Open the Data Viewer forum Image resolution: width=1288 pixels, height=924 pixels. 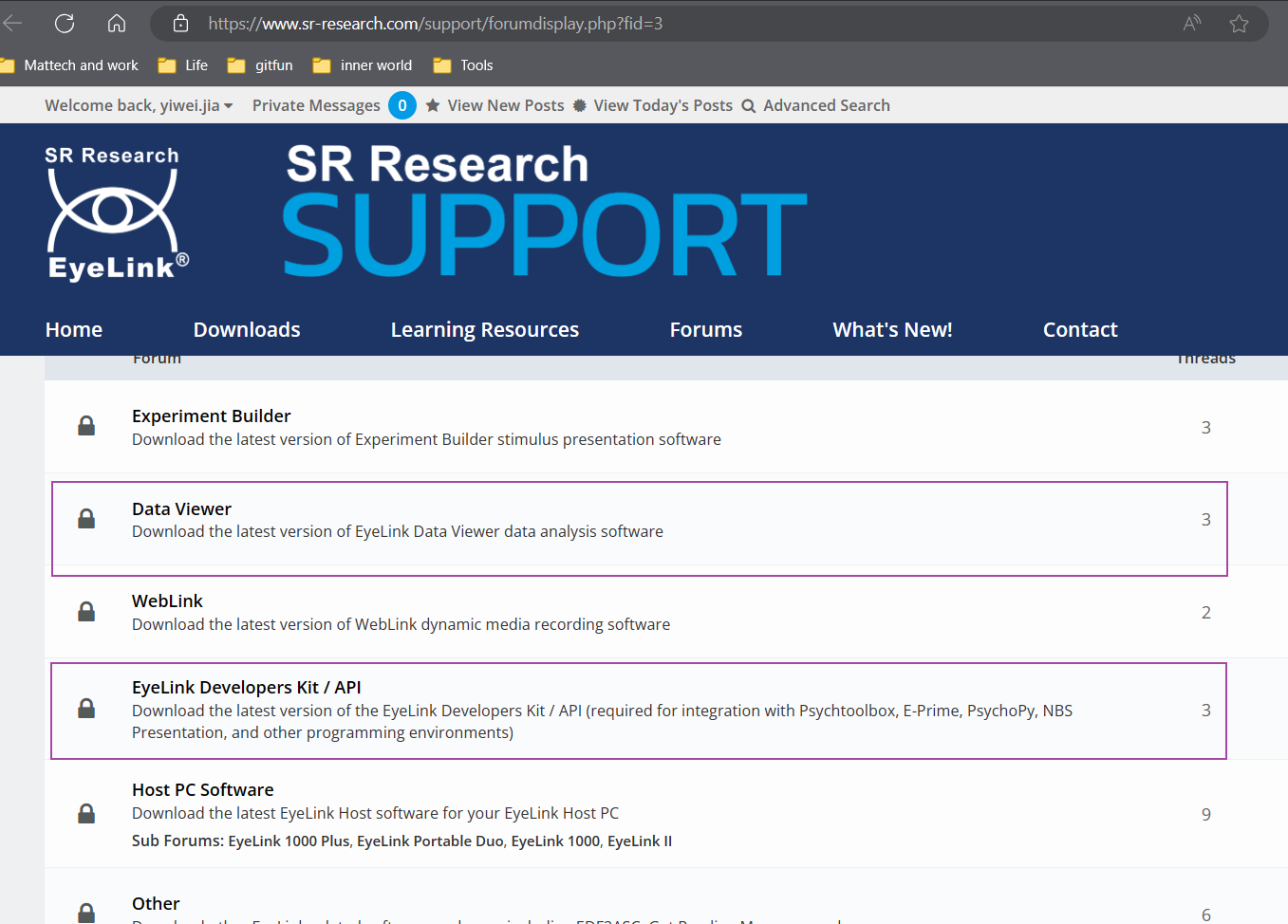pyautogui.click(x=181, y=508)
